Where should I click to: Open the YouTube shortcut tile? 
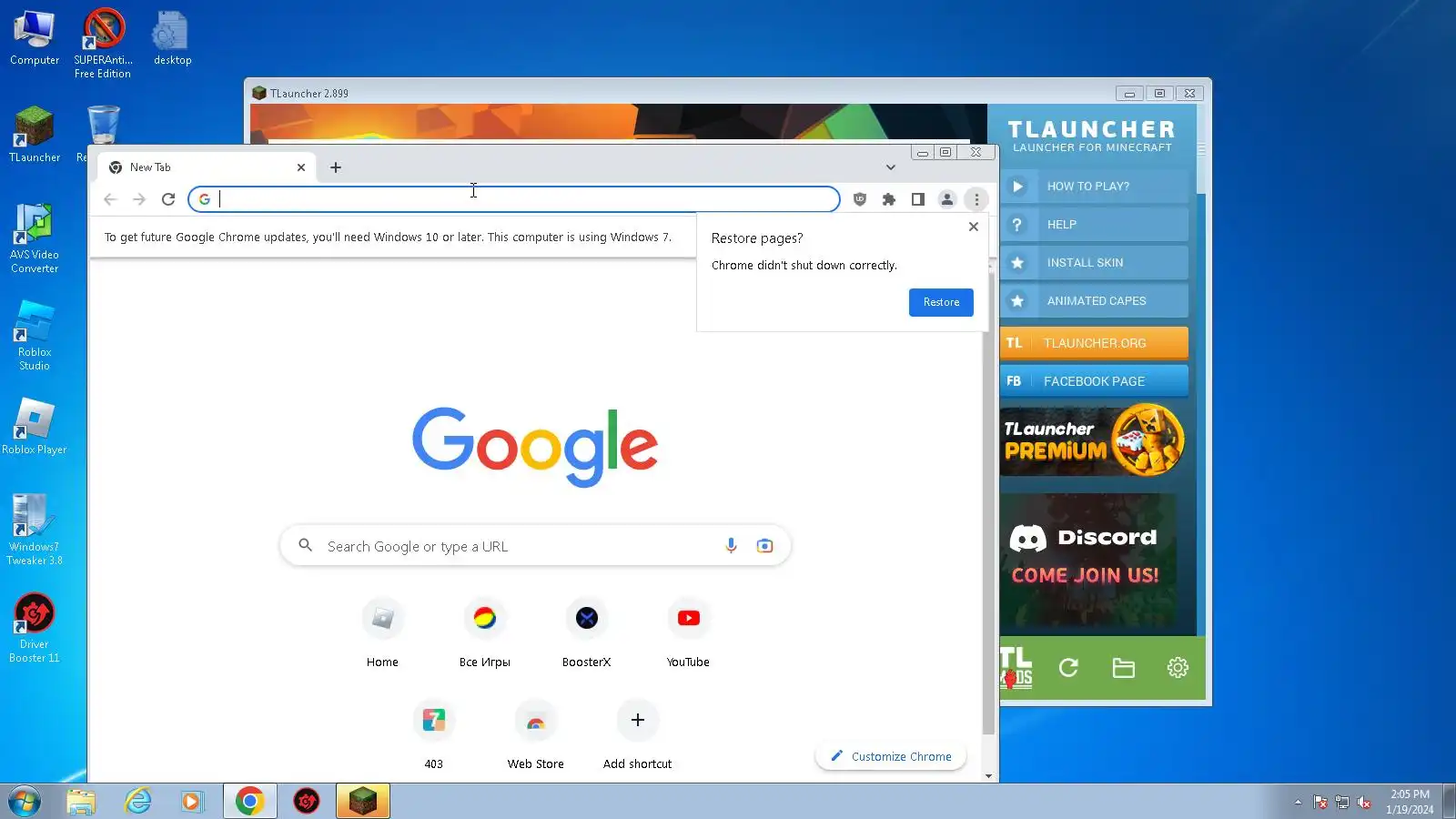[689, 634]
